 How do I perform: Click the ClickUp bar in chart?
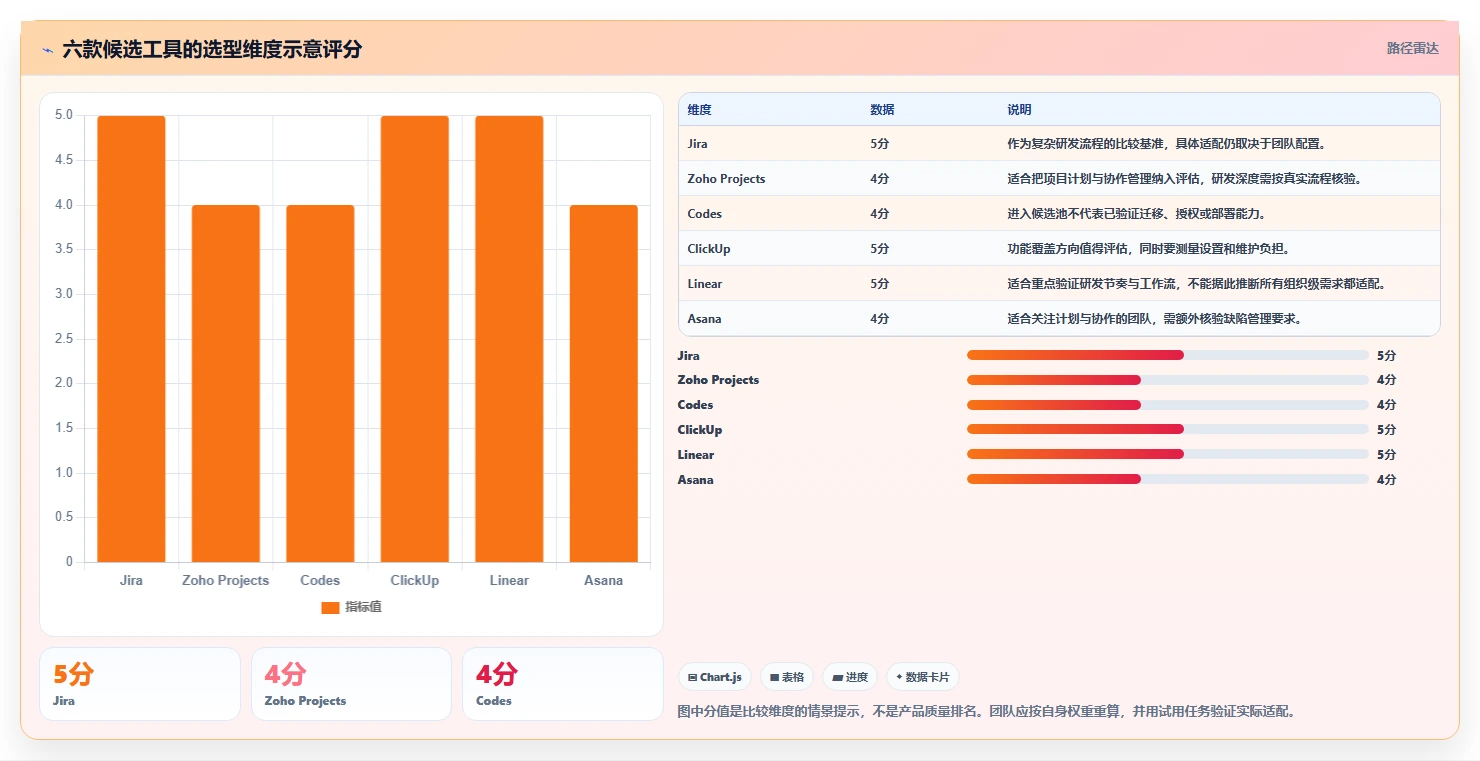[415, 339]
